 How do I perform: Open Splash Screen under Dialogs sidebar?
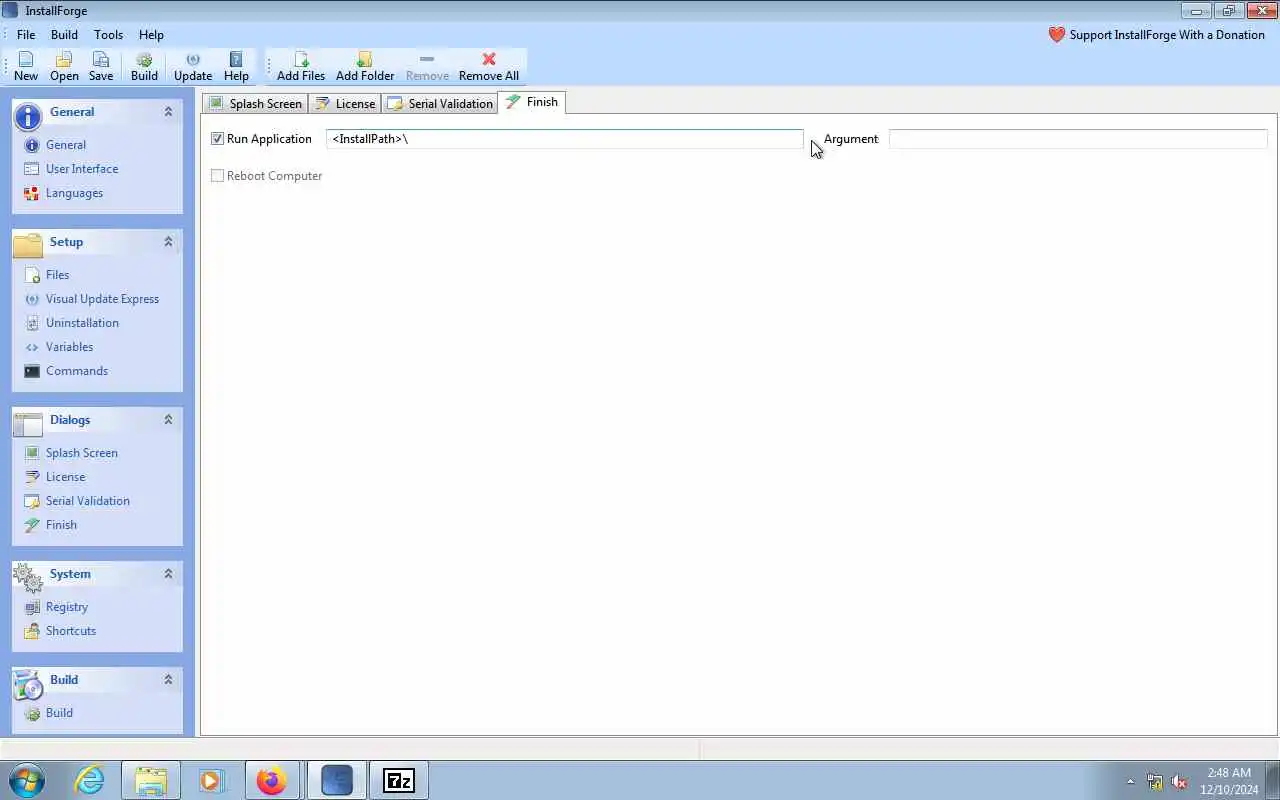81,453
